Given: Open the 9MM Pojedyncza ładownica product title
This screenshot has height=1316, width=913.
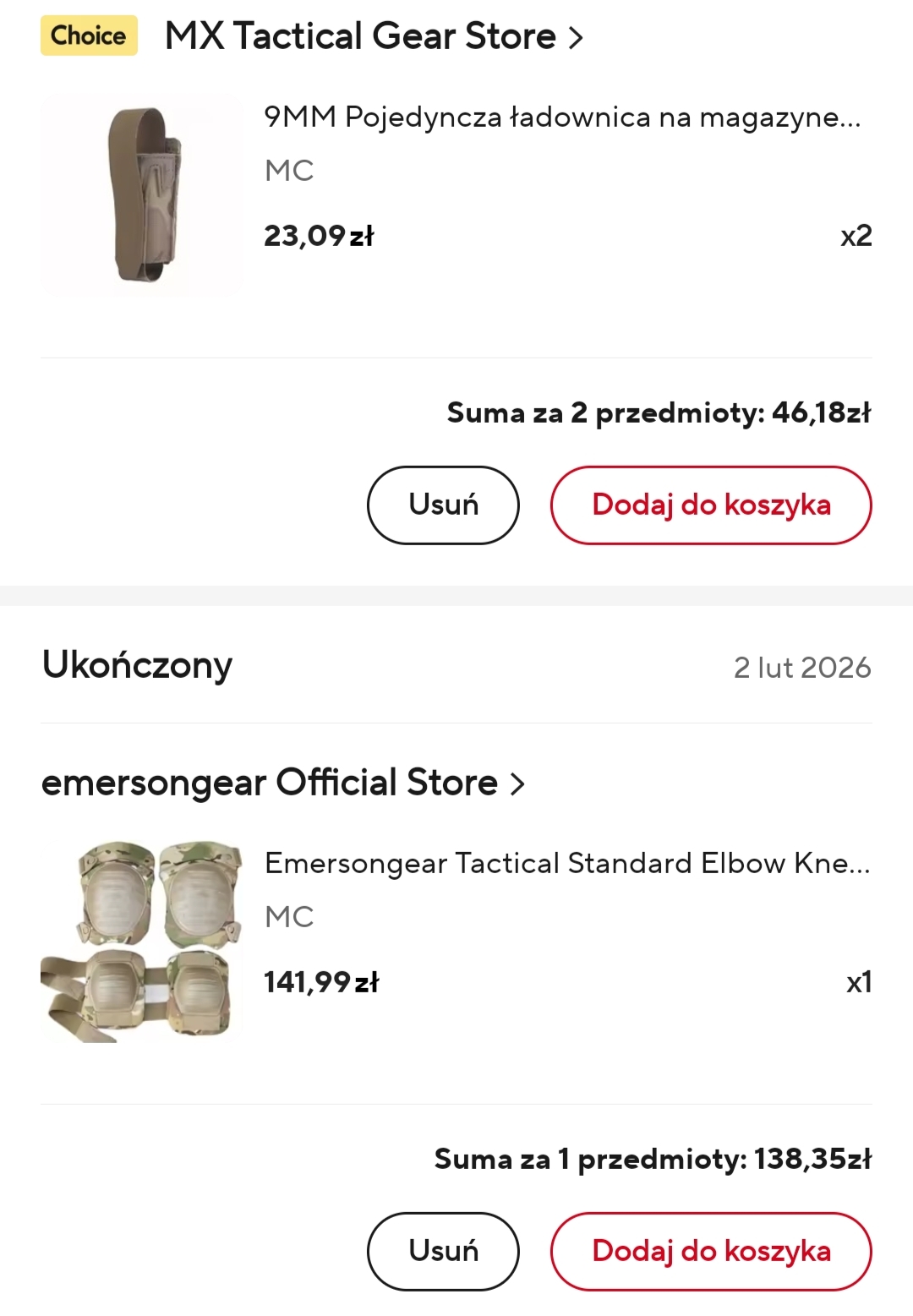Looking at the screenshot, I should [562, 117].
